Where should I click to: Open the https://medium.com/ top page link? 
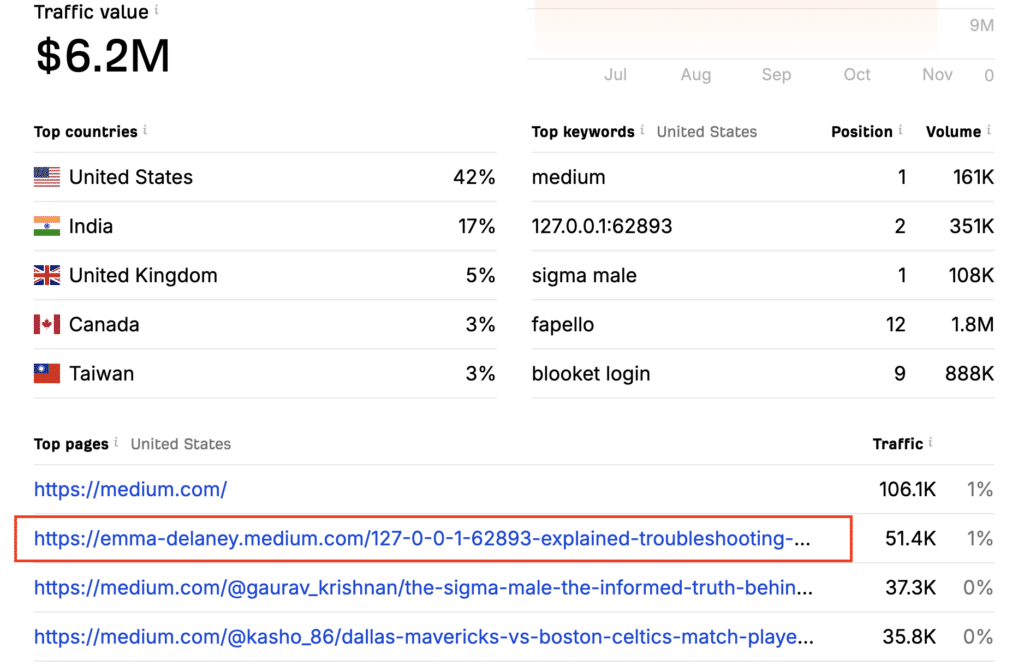pos(131,489)
